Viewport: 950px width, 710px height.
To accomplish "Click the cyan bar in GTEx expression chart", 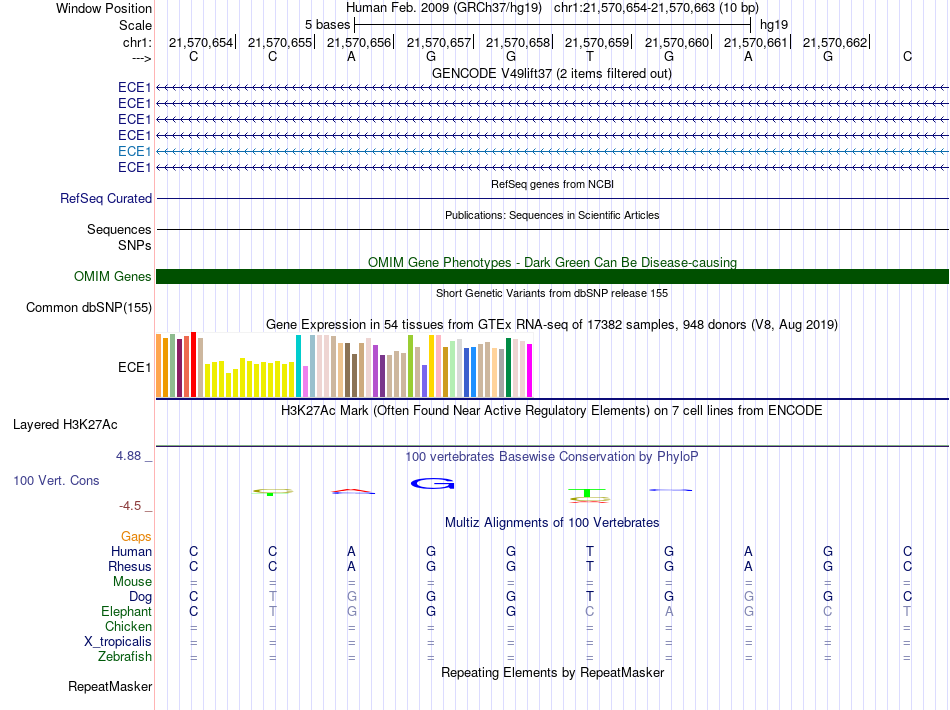I will [x=298, y=366].
